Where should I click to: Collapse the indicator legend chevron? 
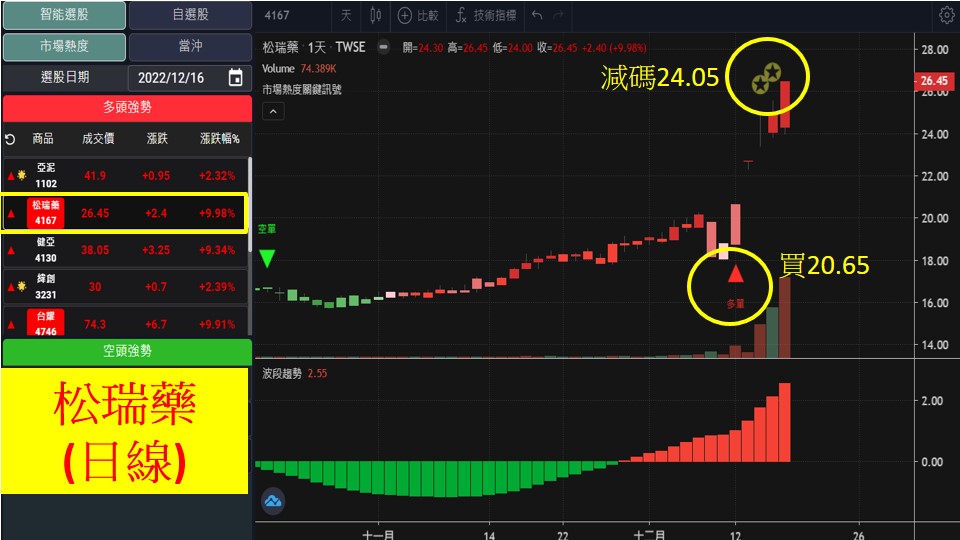(273, 111)
